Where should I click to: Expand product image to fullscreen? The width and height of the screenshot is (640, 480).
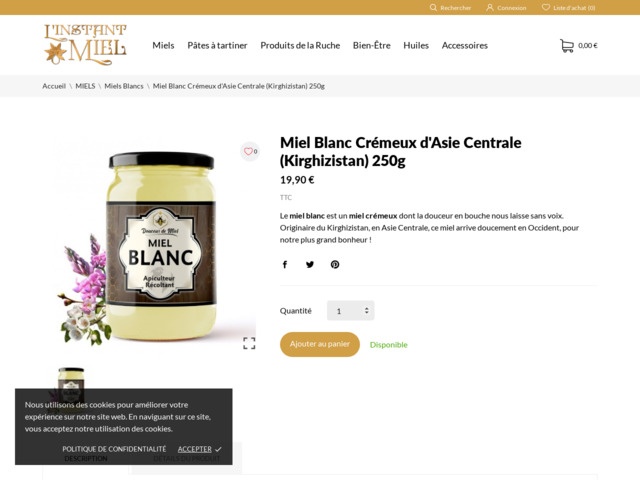point(249,343)
